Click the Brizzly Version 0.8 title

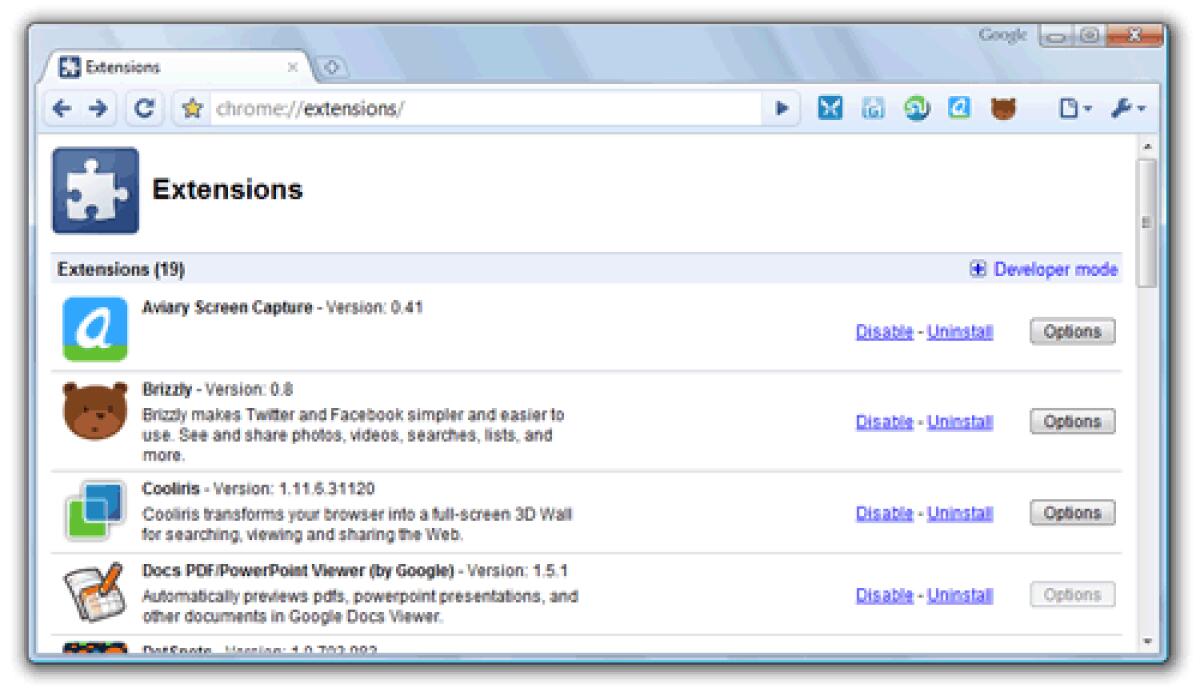pos(217,389)
